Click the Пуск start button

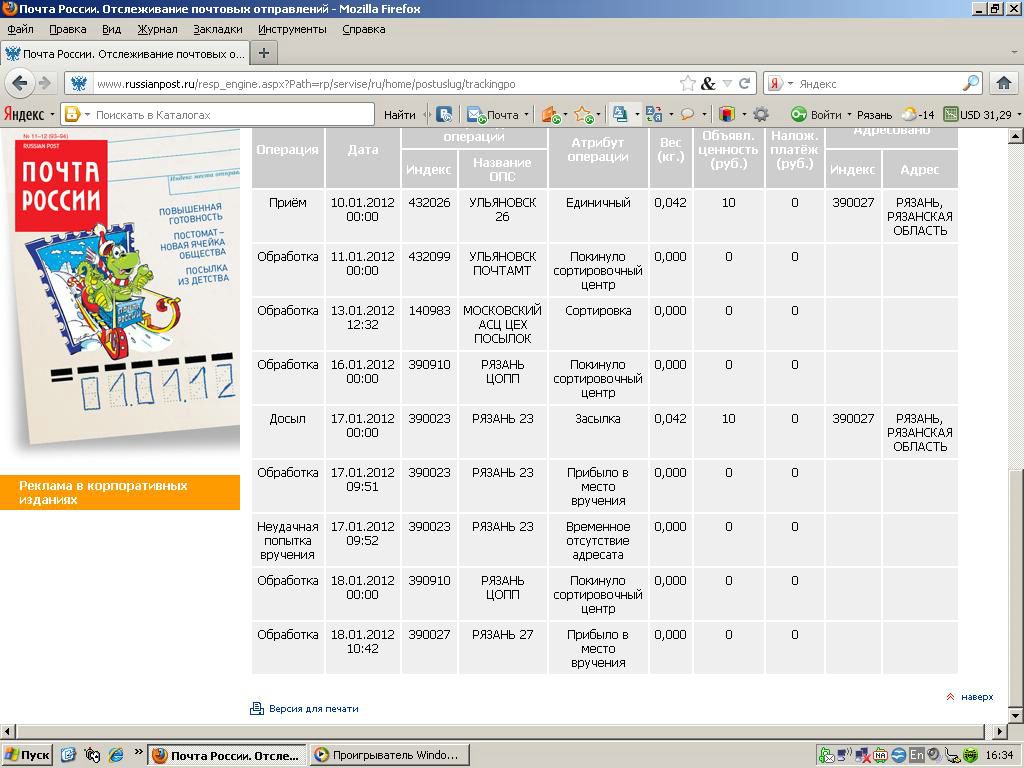pos(27,755)
